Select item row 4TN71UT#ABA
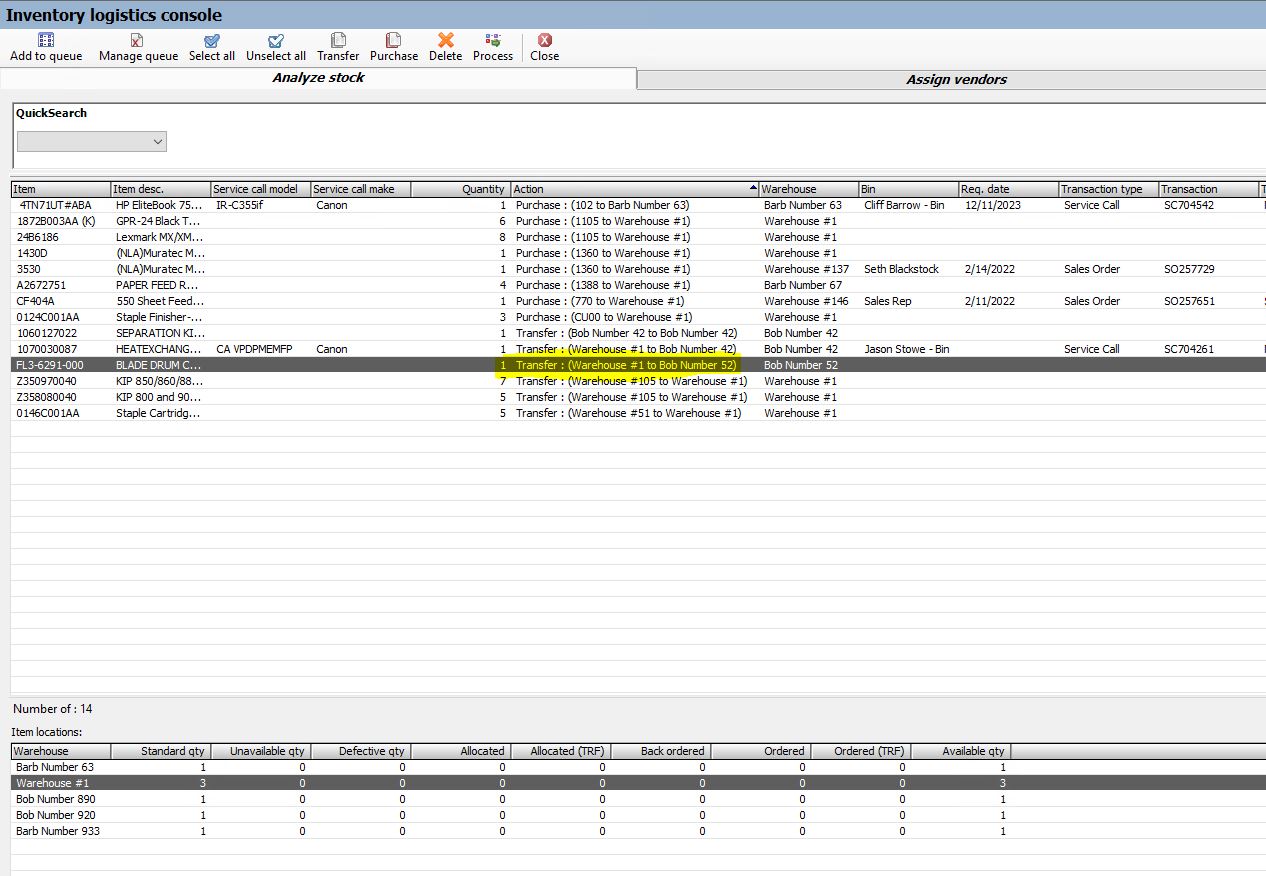 point(638,205)
